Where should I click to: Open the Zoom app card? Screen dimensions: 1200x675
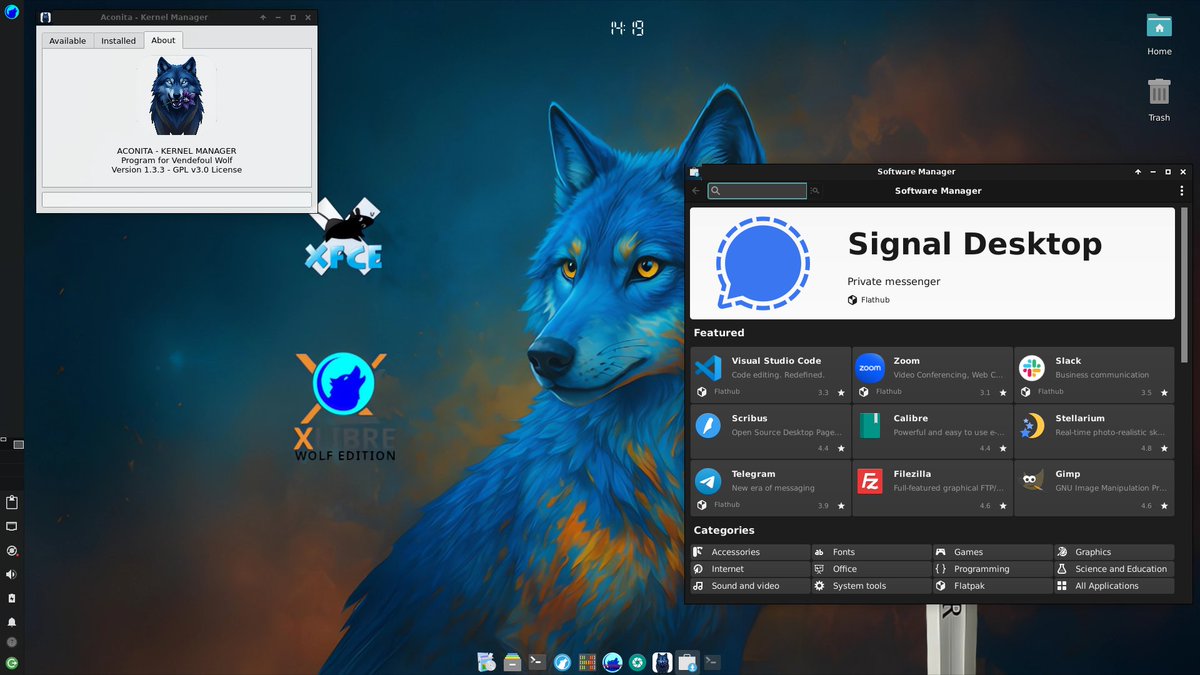point(932,375)
